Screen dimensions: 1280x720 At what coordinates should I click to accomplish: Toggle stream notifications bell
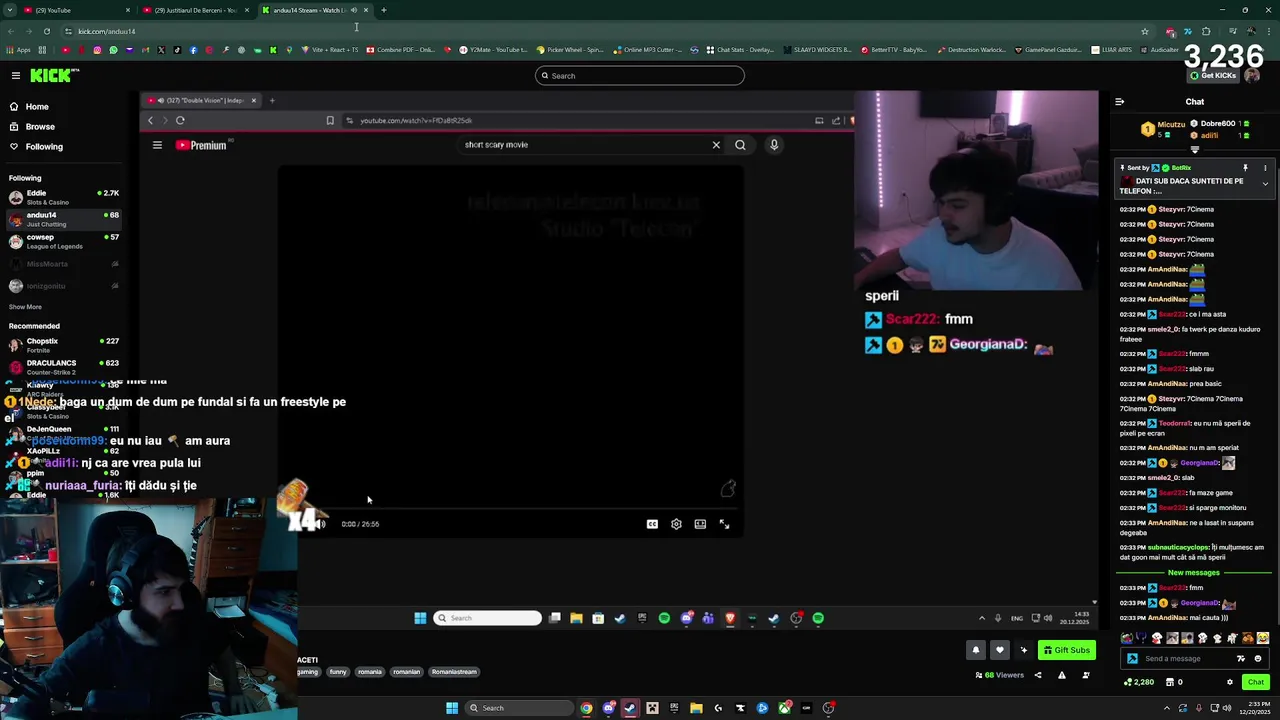pos(976,650)
